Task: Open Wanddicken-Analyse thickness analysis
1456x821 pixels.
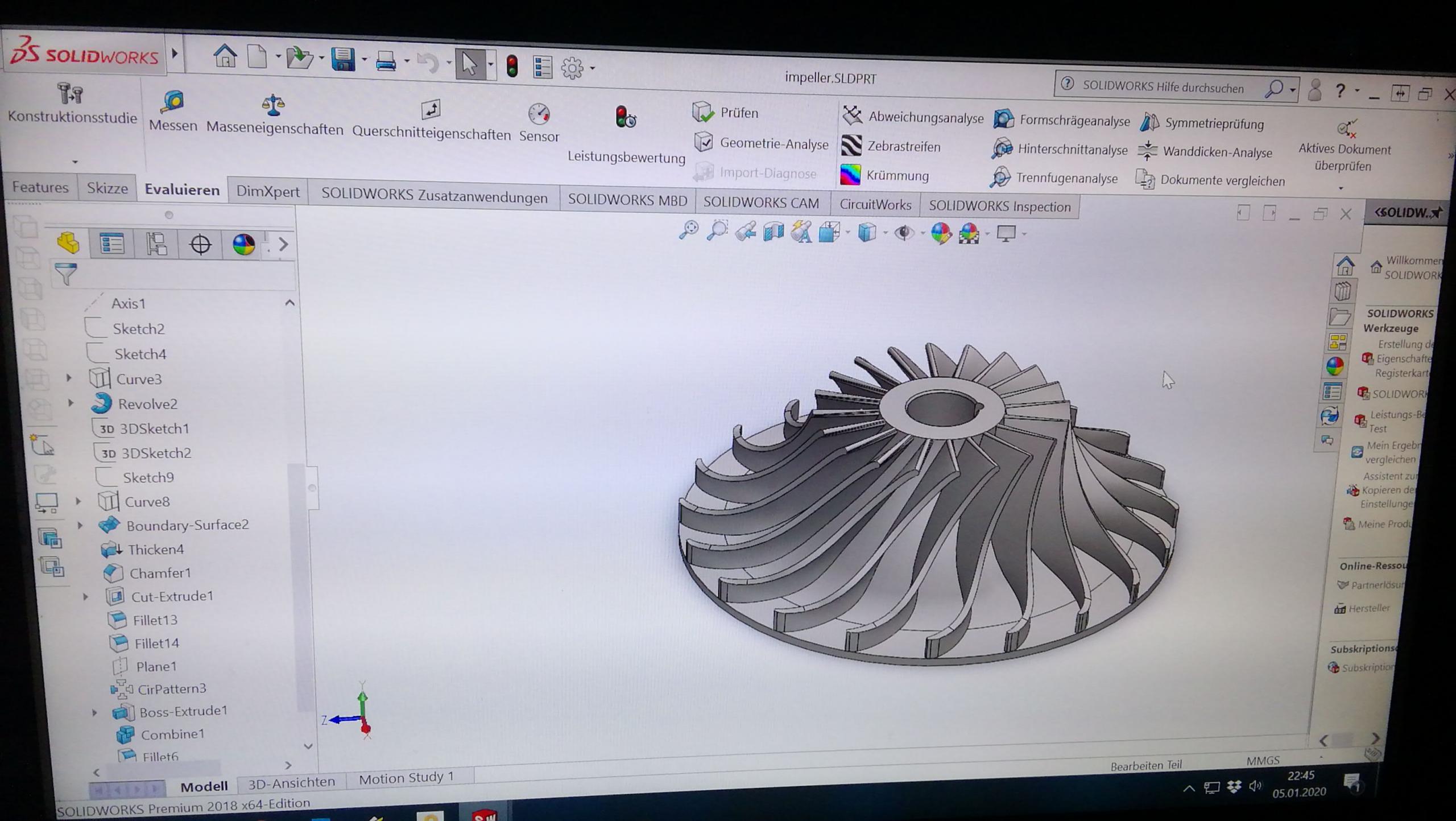Action: [x=1205, y=151]
